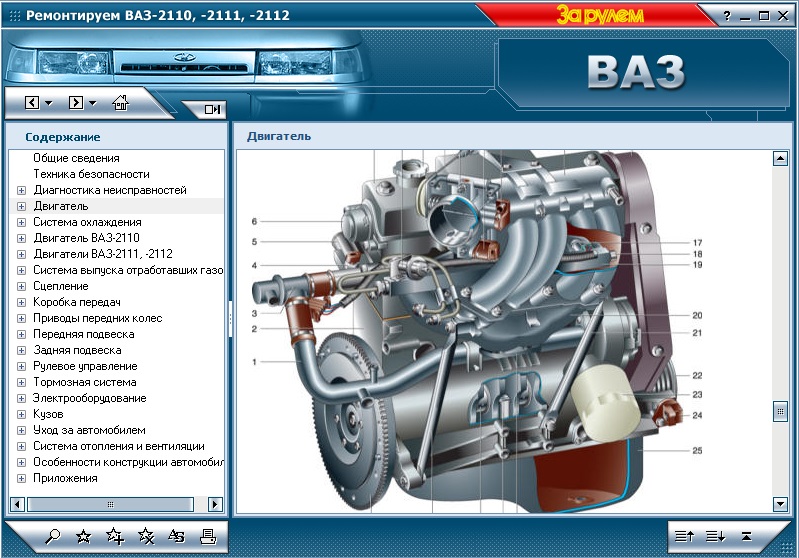
Task: Open the forward history dropdown arrow
Action: [x=93, y=103]
